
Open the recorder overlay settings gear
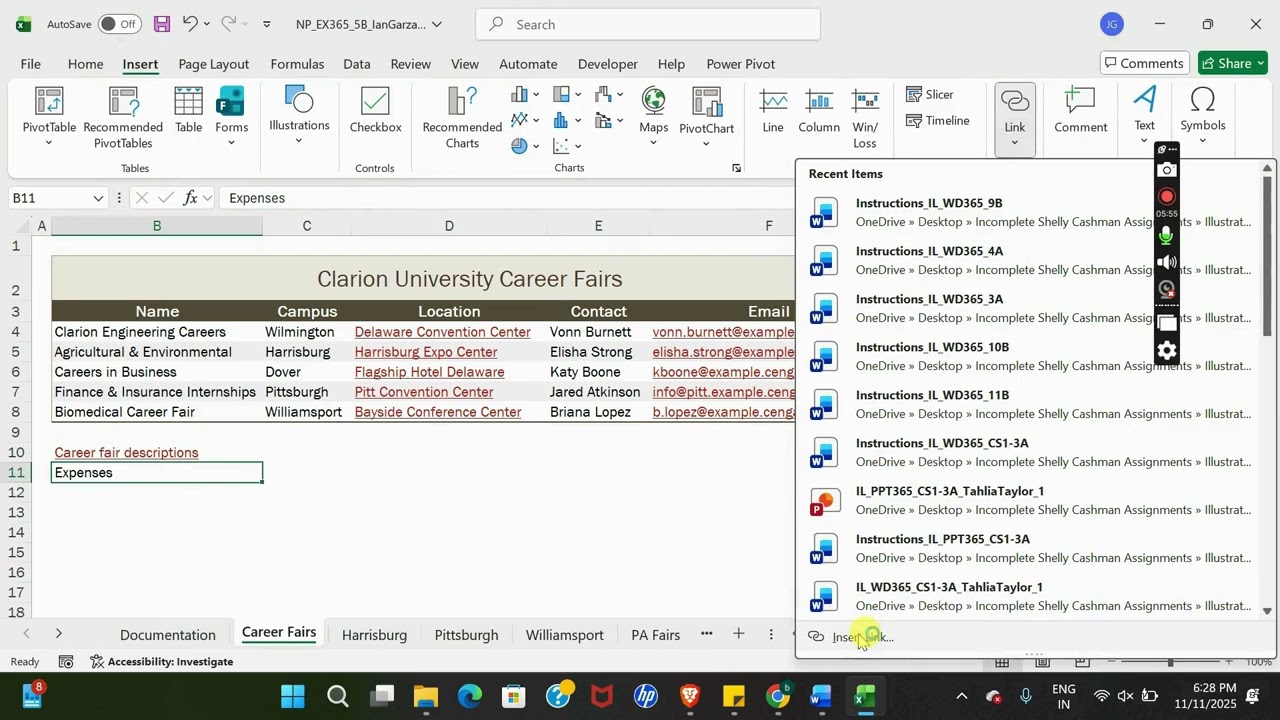(x=1167, y=352)
